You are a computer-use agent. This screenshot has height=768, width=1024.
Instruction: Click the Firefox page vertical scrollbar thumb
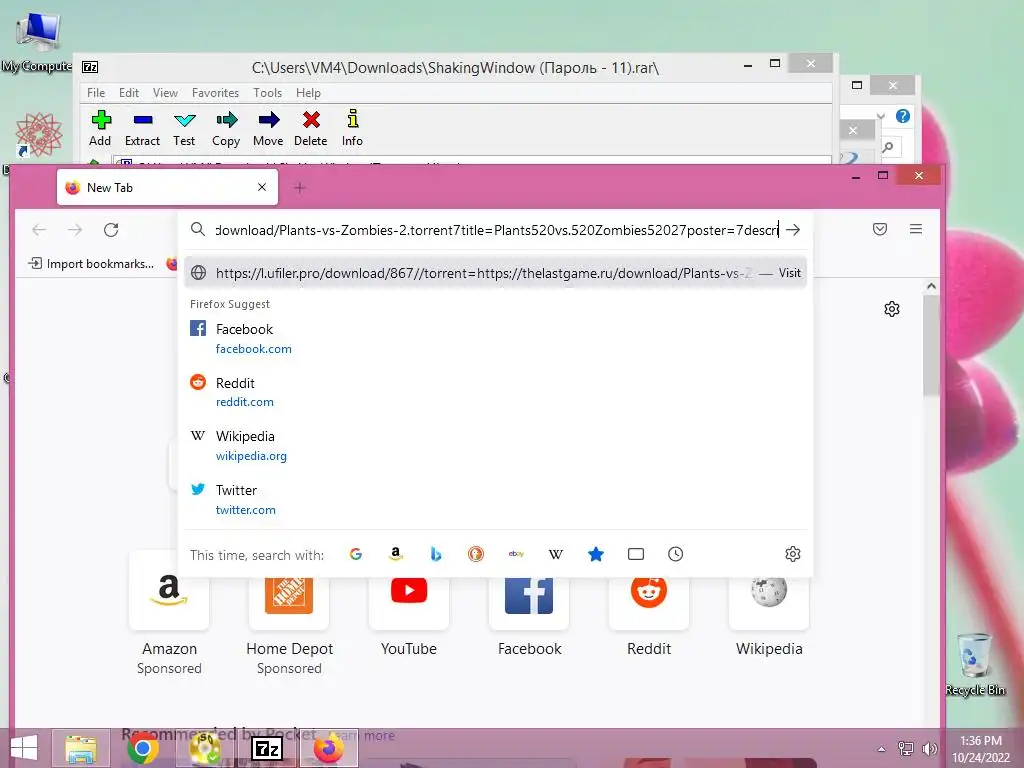(x=931, y=346)
